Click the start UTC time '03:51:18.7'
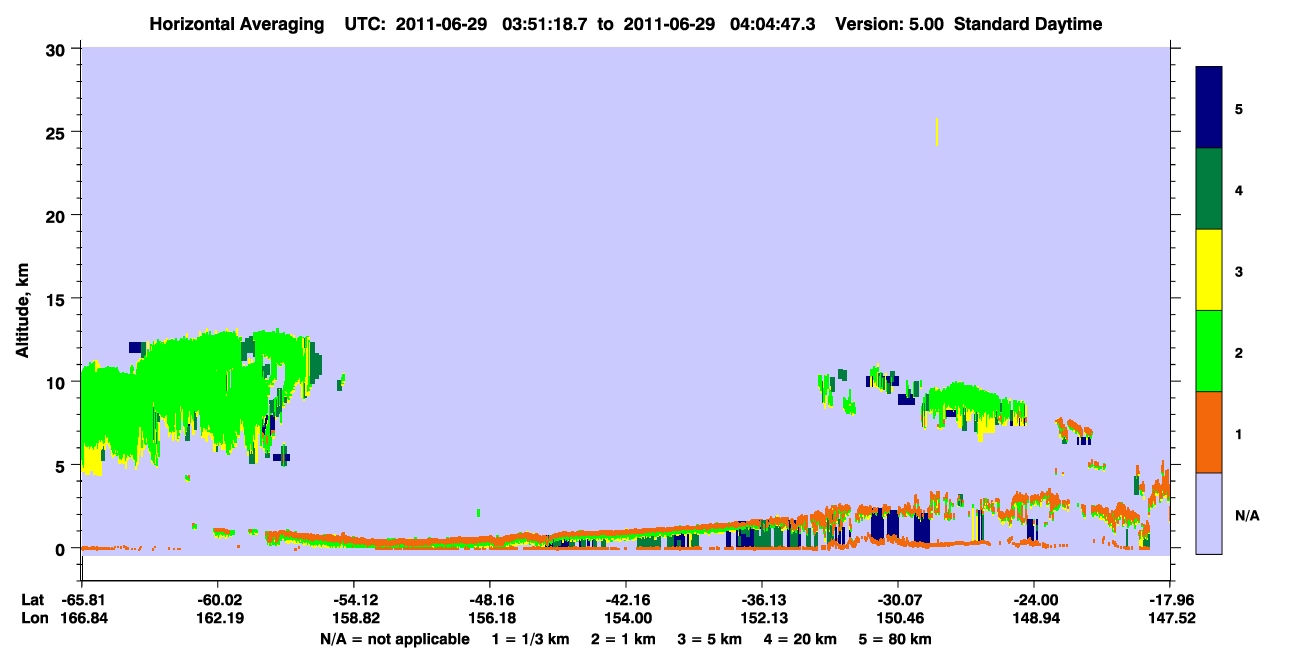Image resolution: width=1300 pixels, height=667 pixels. [x=544, y=24]
